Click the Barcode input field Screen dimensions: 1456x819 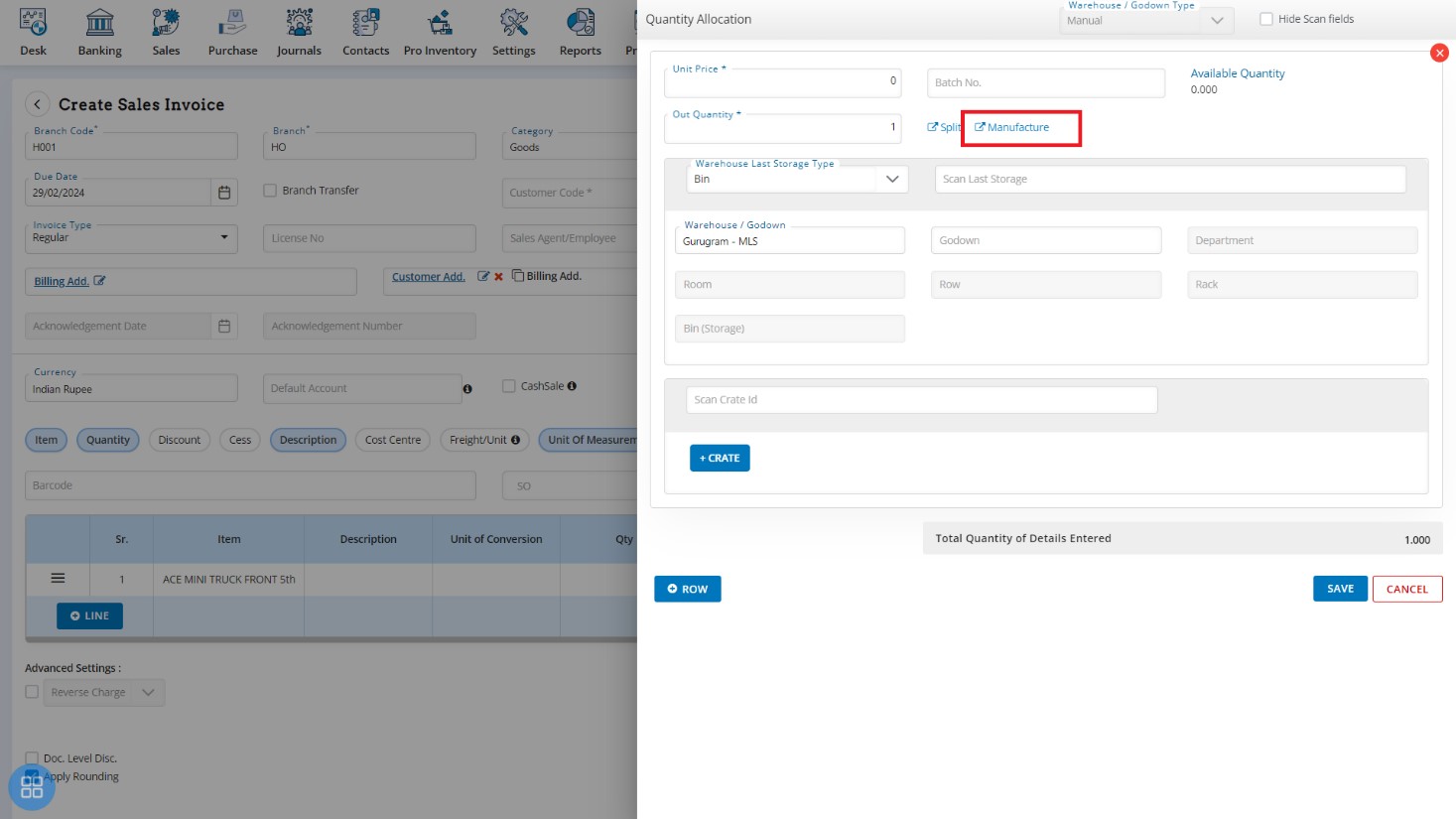(250, 485)
